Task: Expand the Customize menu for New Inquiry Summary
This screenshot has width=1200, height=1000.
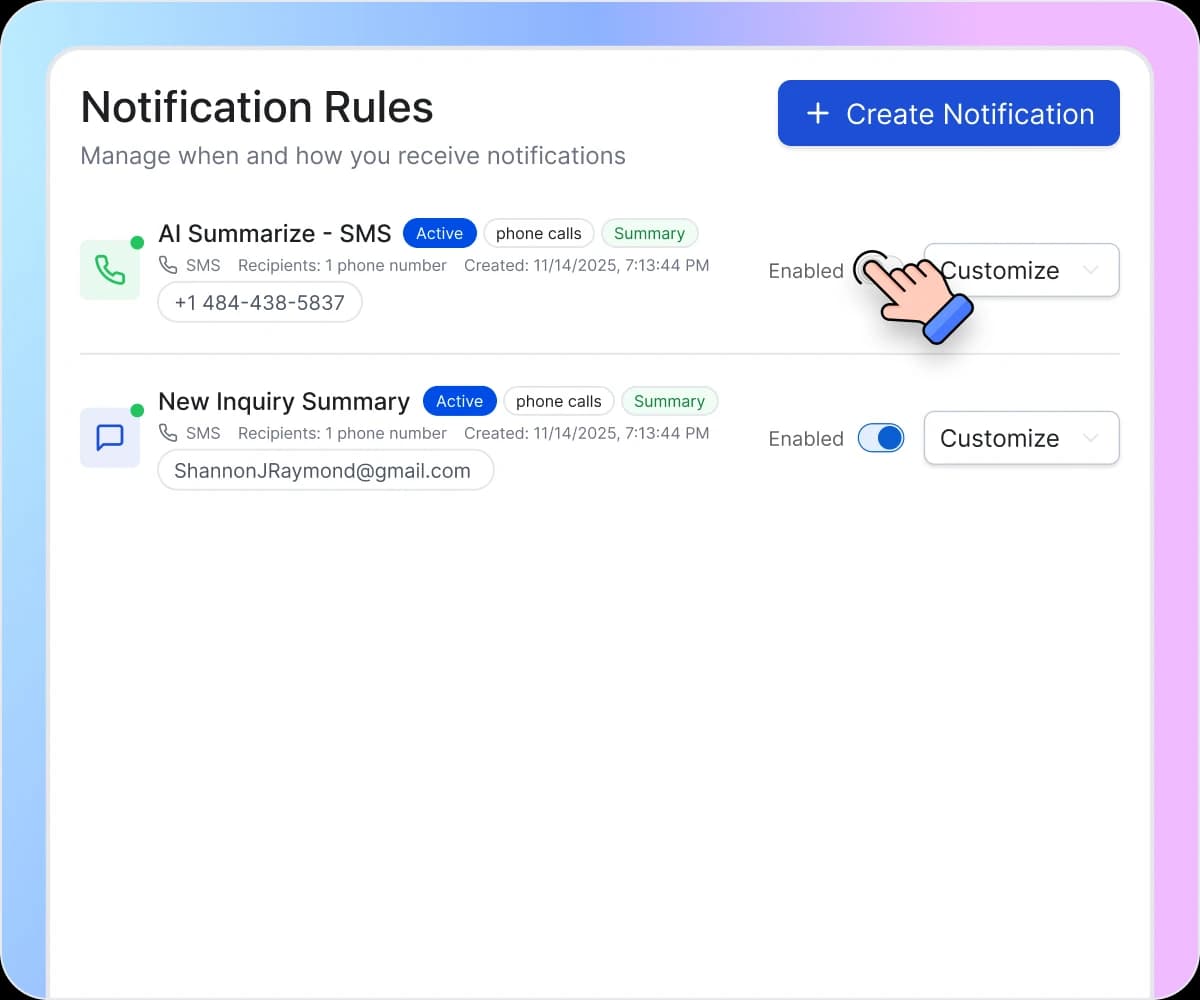Action: (x=1020, y=438)
